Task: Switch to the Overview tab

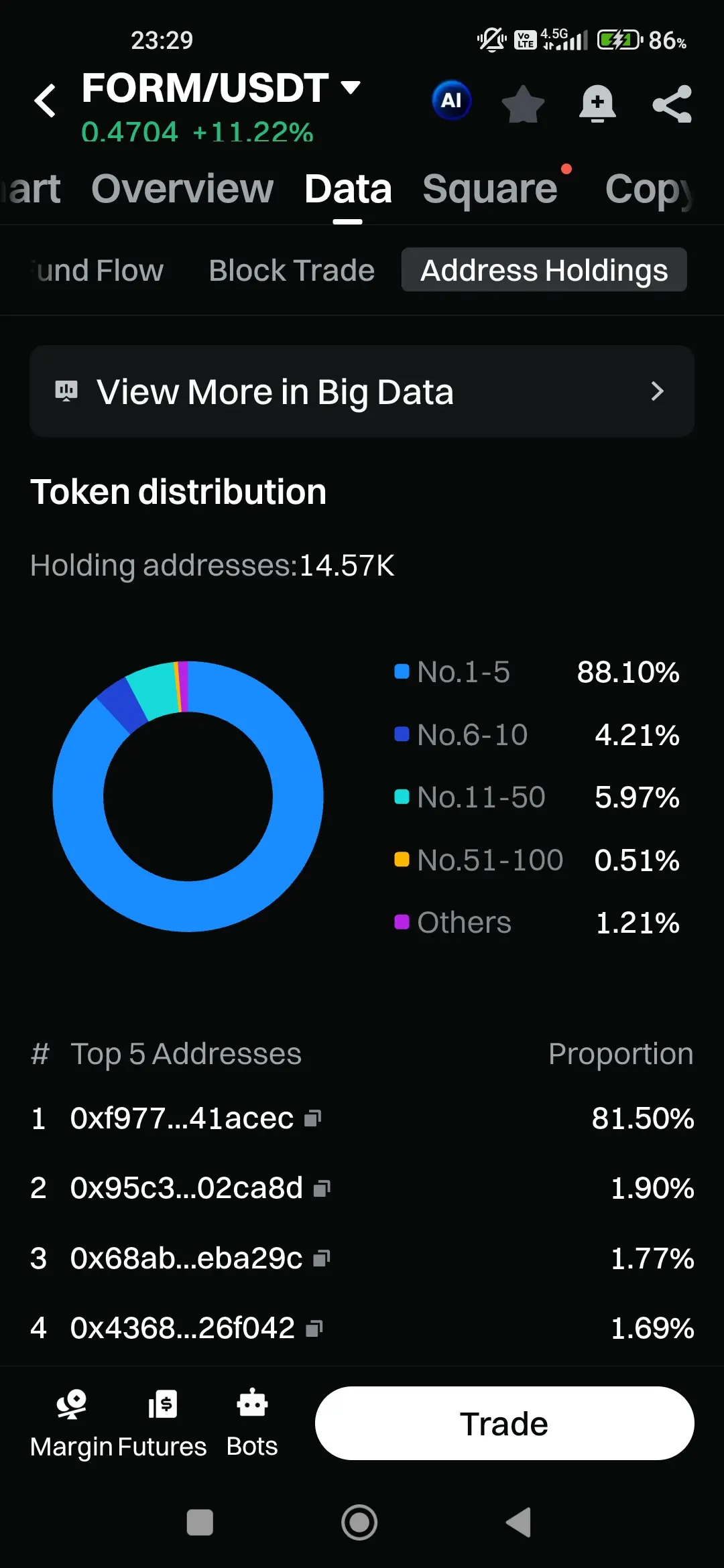Action: click(x=182, y=188)
